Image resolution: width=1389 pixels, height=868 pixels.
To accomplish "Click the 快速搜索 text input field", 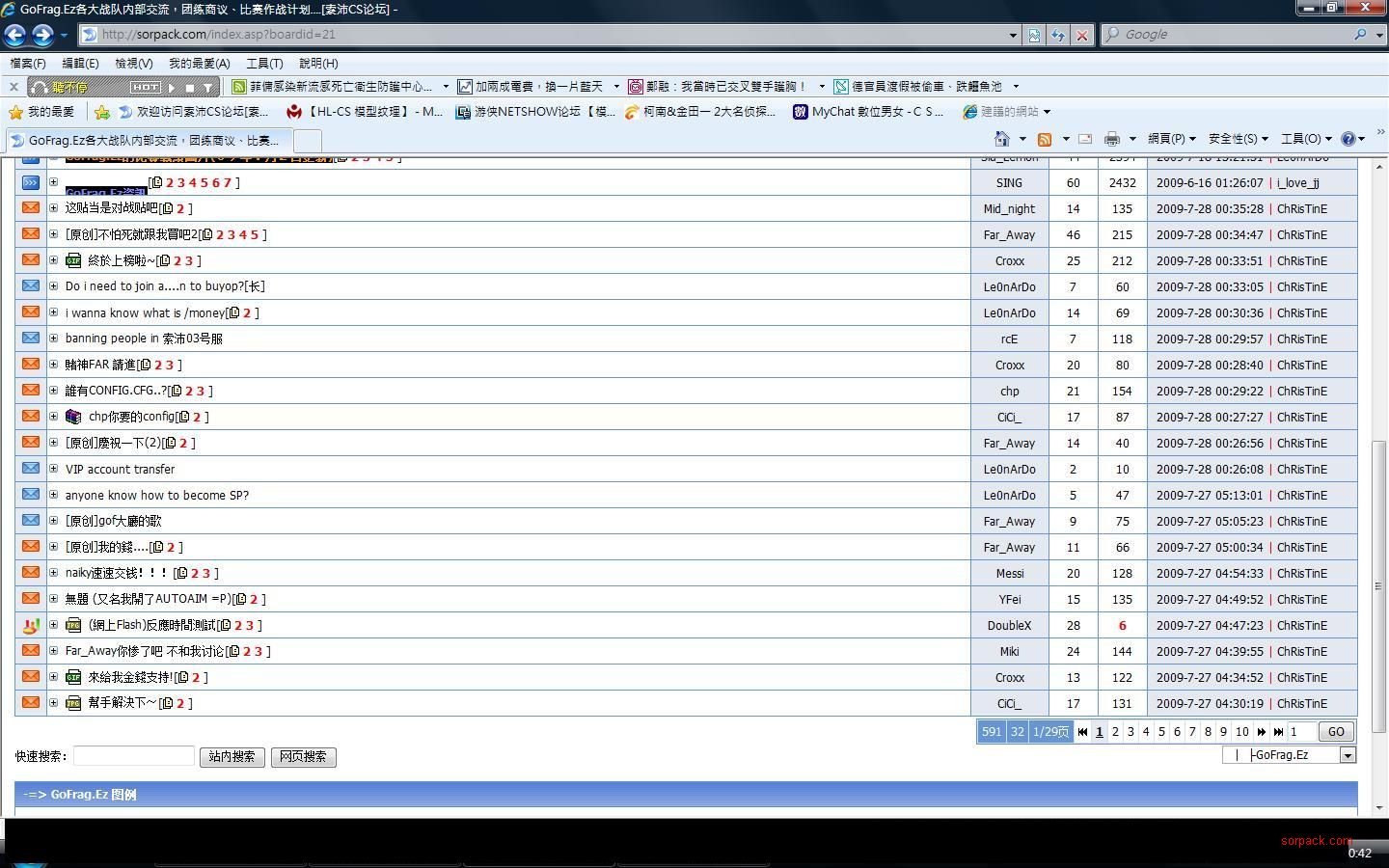I will point(134,757).
